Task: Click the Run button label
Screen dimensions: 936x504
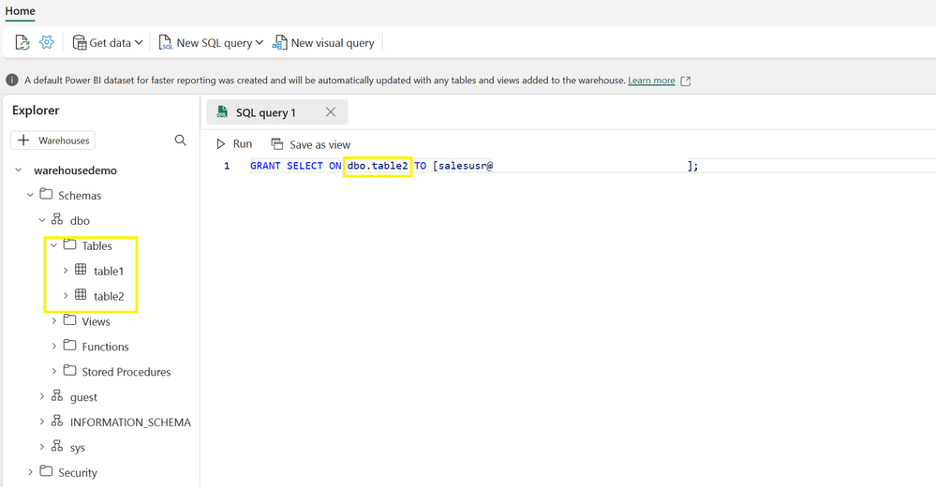Action: [x=242, y=144]
